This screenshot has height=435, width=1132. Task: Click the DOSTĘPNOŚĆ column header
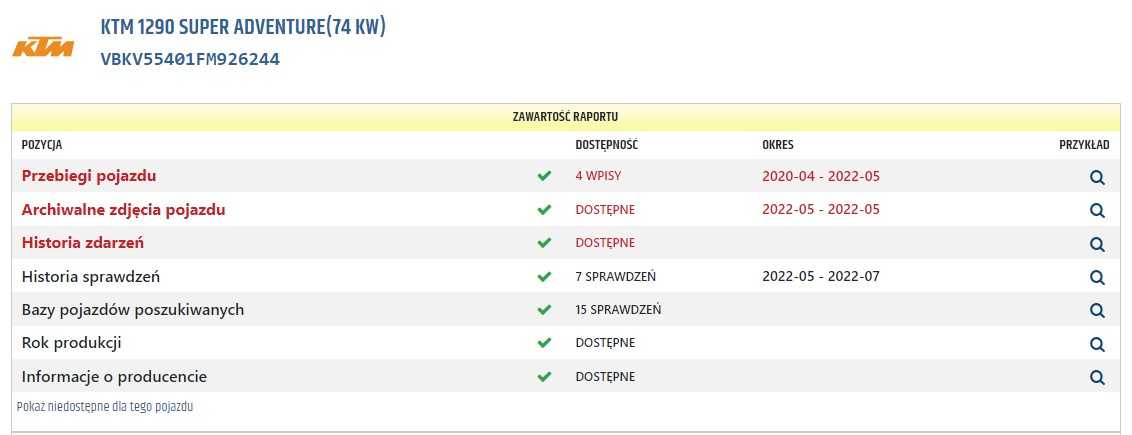click(606, 145)
